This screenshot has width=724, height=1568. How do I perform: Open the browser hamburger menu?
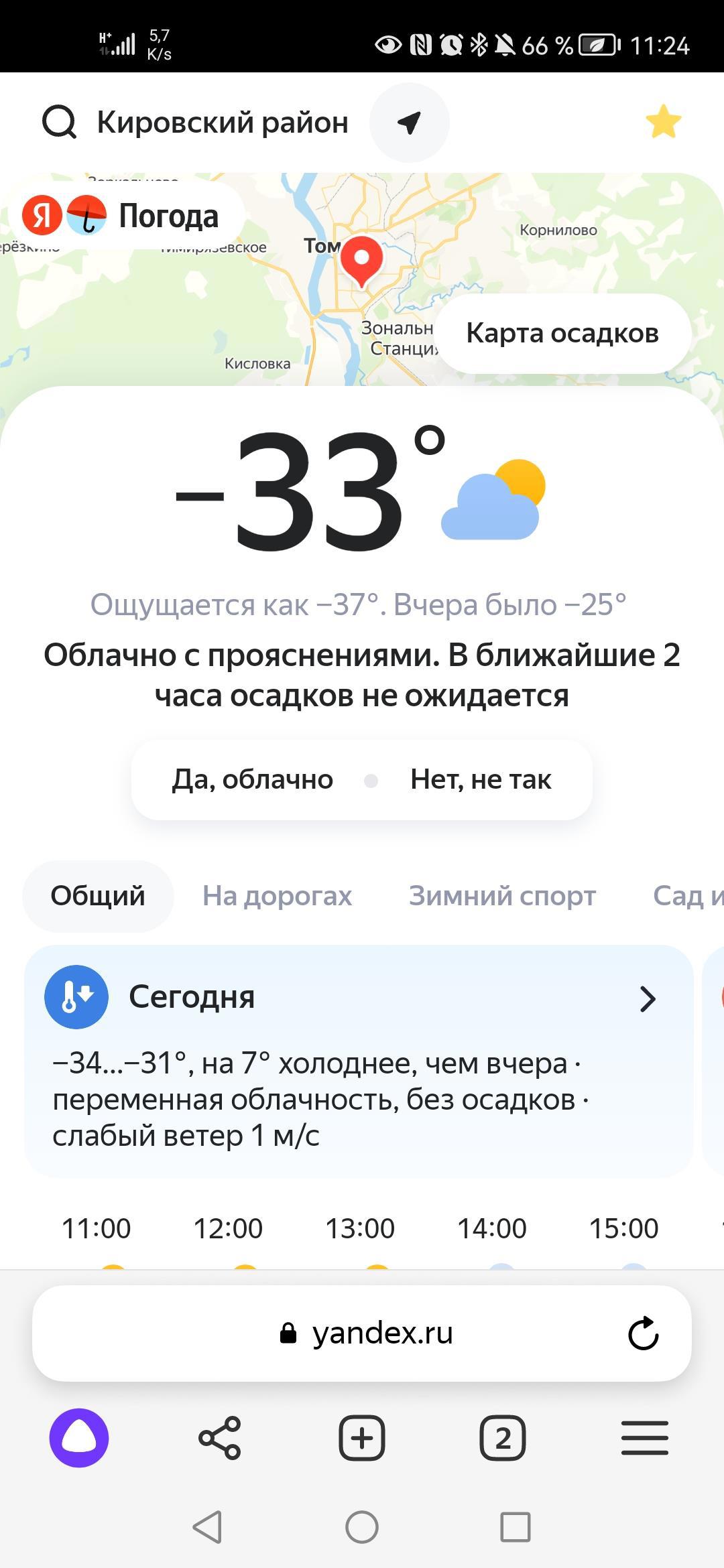[x=644, y=1438]
